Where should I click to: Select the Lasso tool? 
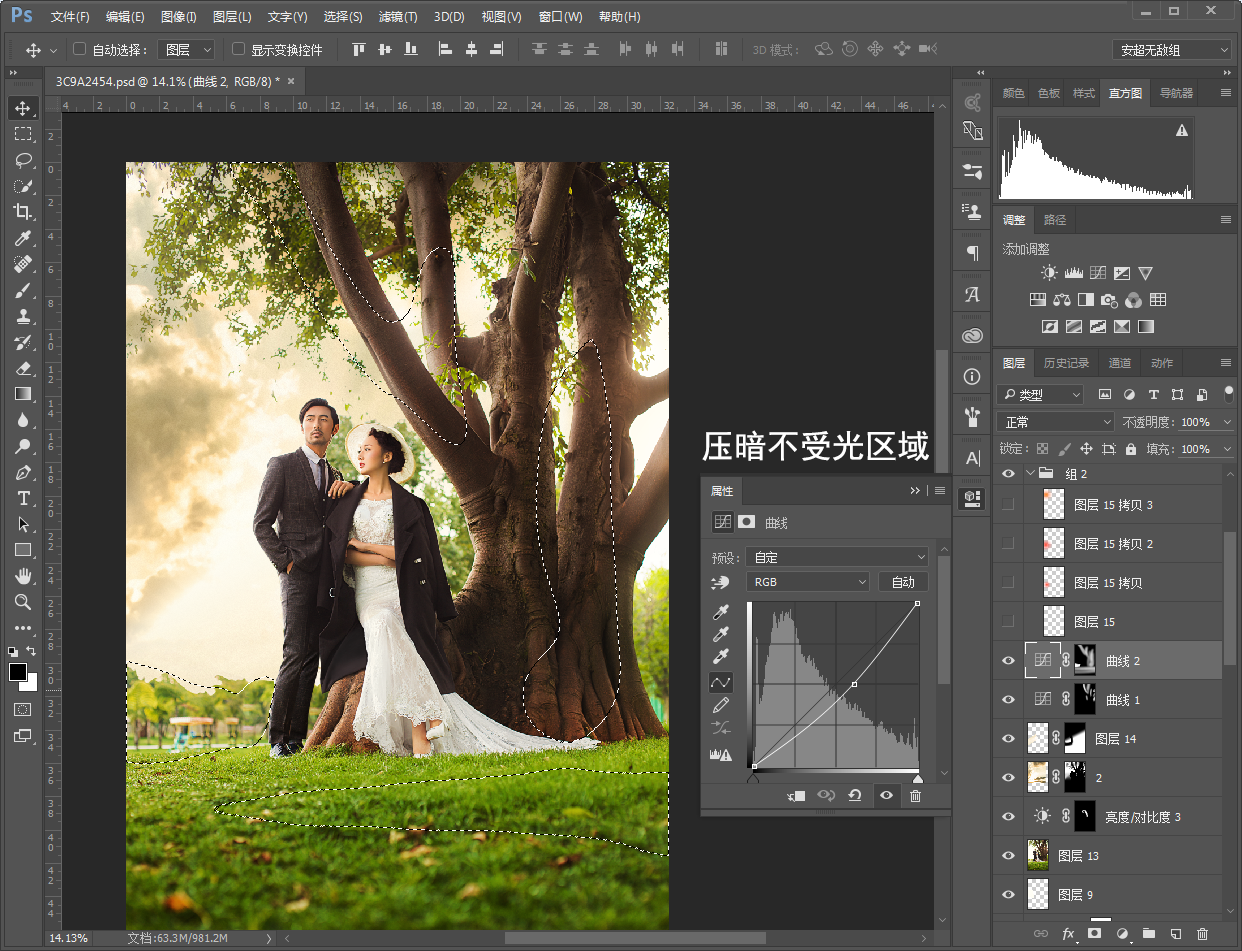tap(22, 160)
